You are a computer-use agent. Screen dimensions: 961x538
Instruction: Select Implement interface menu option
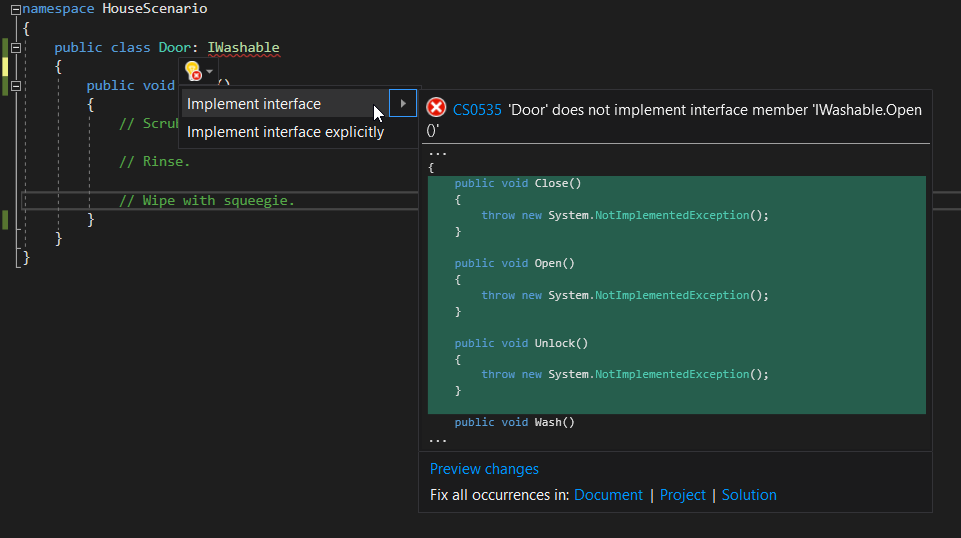[286, 104]
